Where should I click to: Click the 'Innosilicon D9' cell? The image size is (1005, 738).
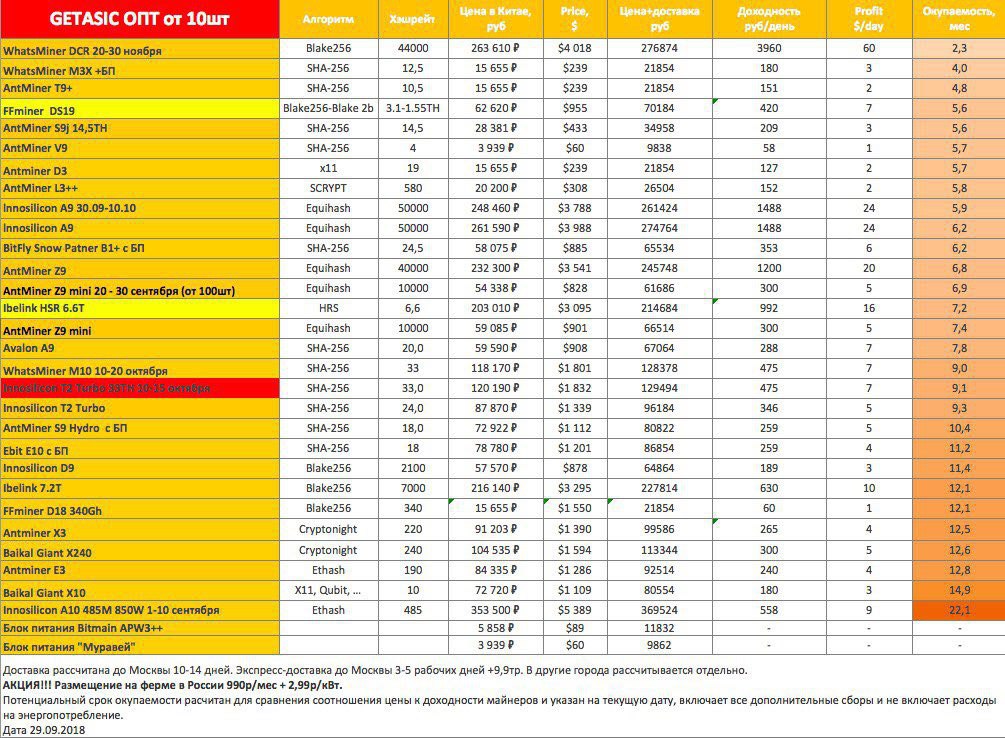click(140, 469)
